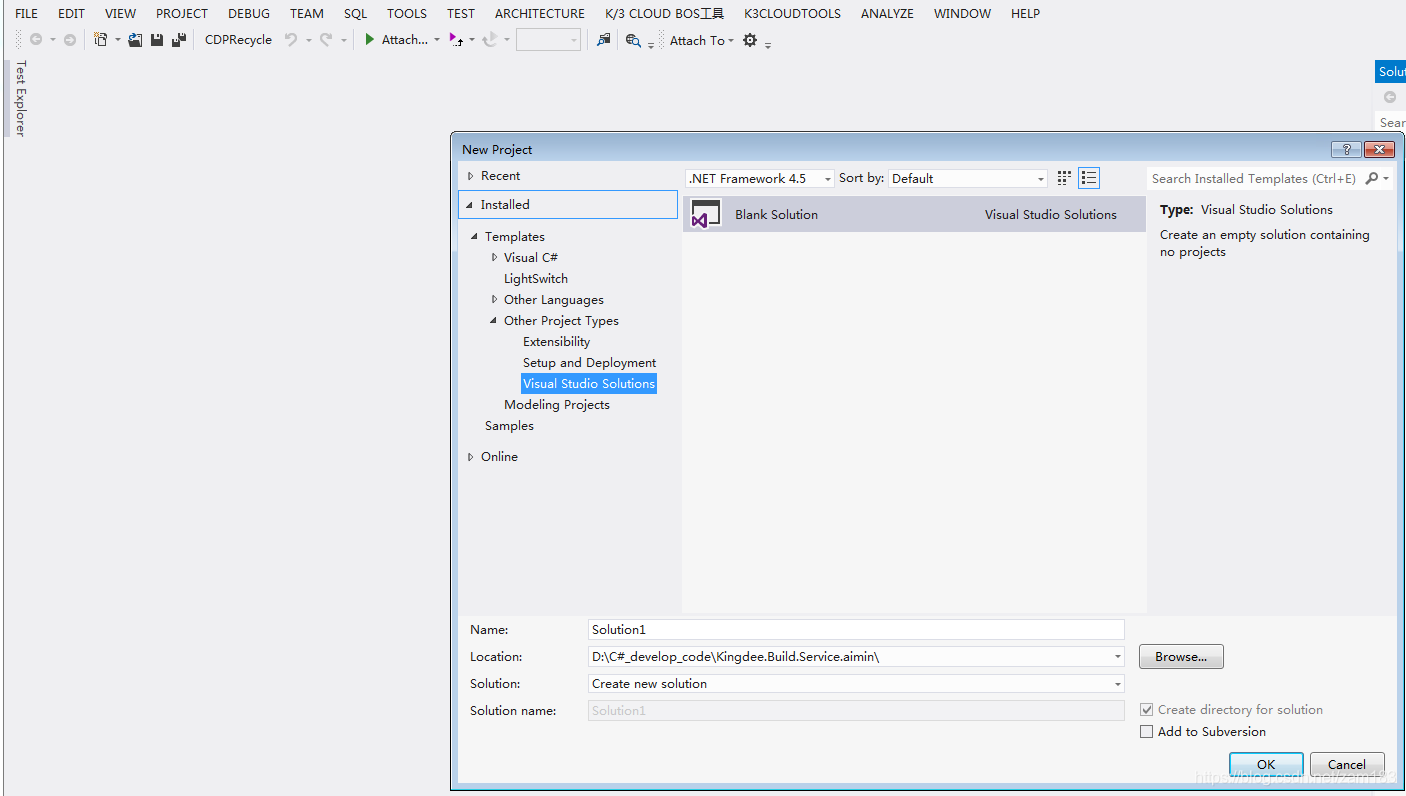Select the Extensibility tree item
The height and width of the screenshot is (796, 1406).
pyautogui.click(x=556, y=342)
